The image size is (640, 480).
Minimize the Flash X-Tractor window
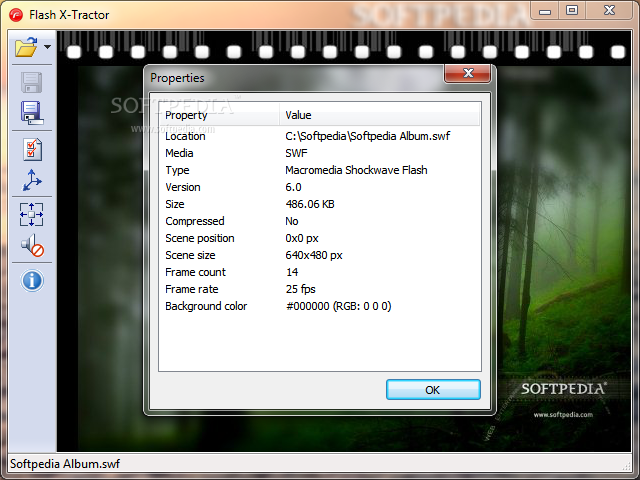tap(545, 11)
